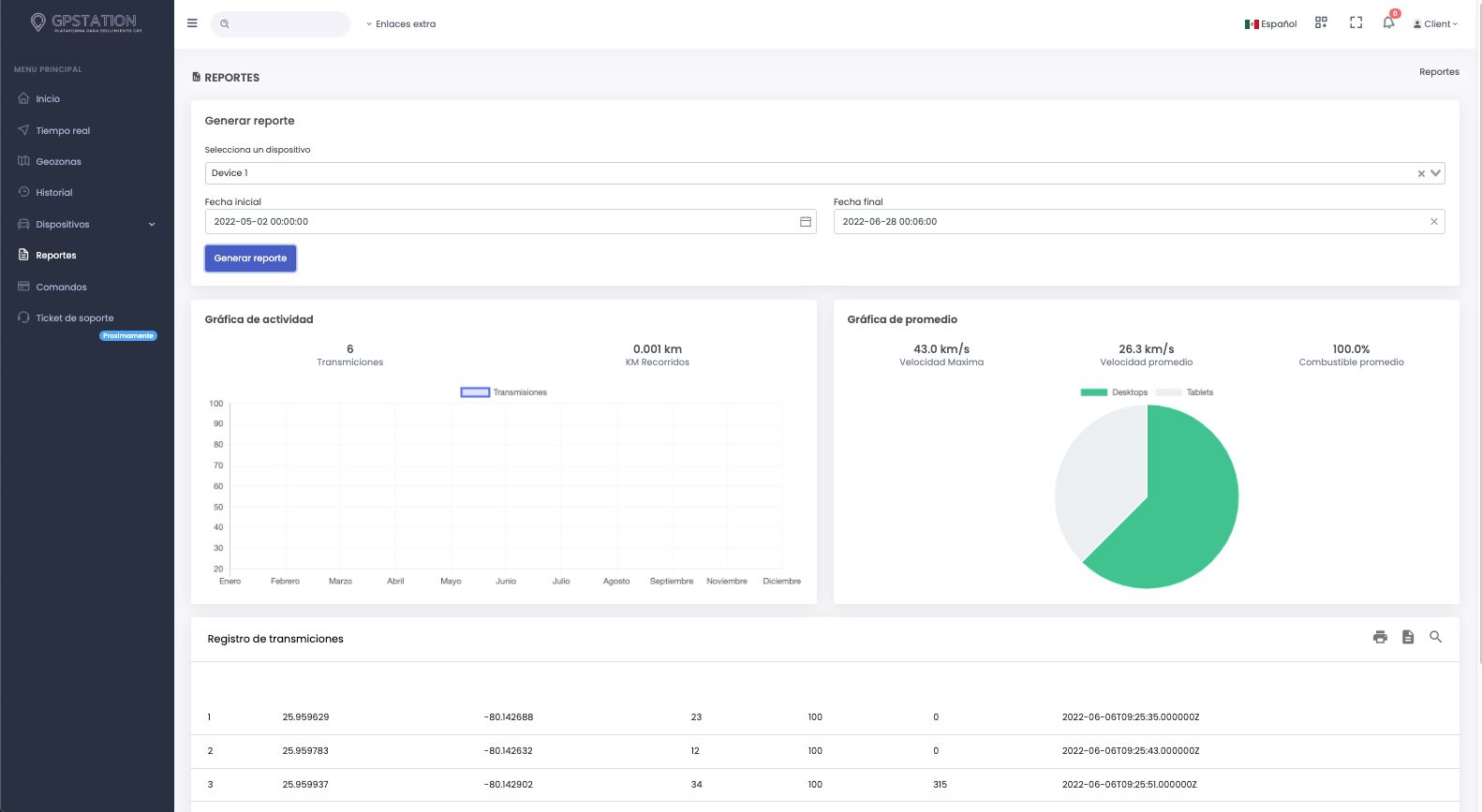The image size is (1482, 812).
Task: Open the apps grid icon in header
Action: click(1321, 23)
